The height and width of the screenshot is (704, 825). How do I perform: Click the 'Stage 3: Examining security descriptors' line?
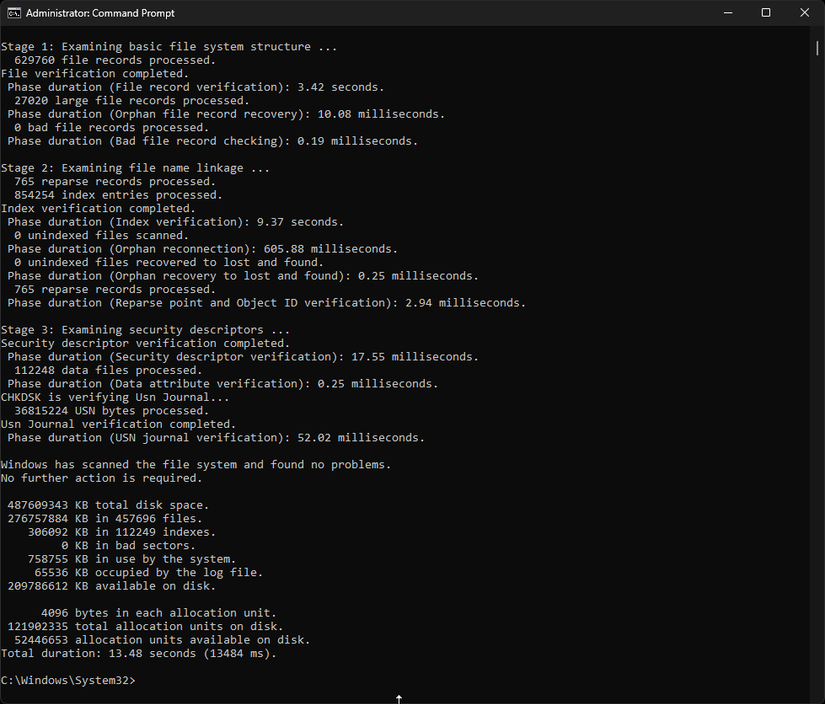(x=145, y=330)
